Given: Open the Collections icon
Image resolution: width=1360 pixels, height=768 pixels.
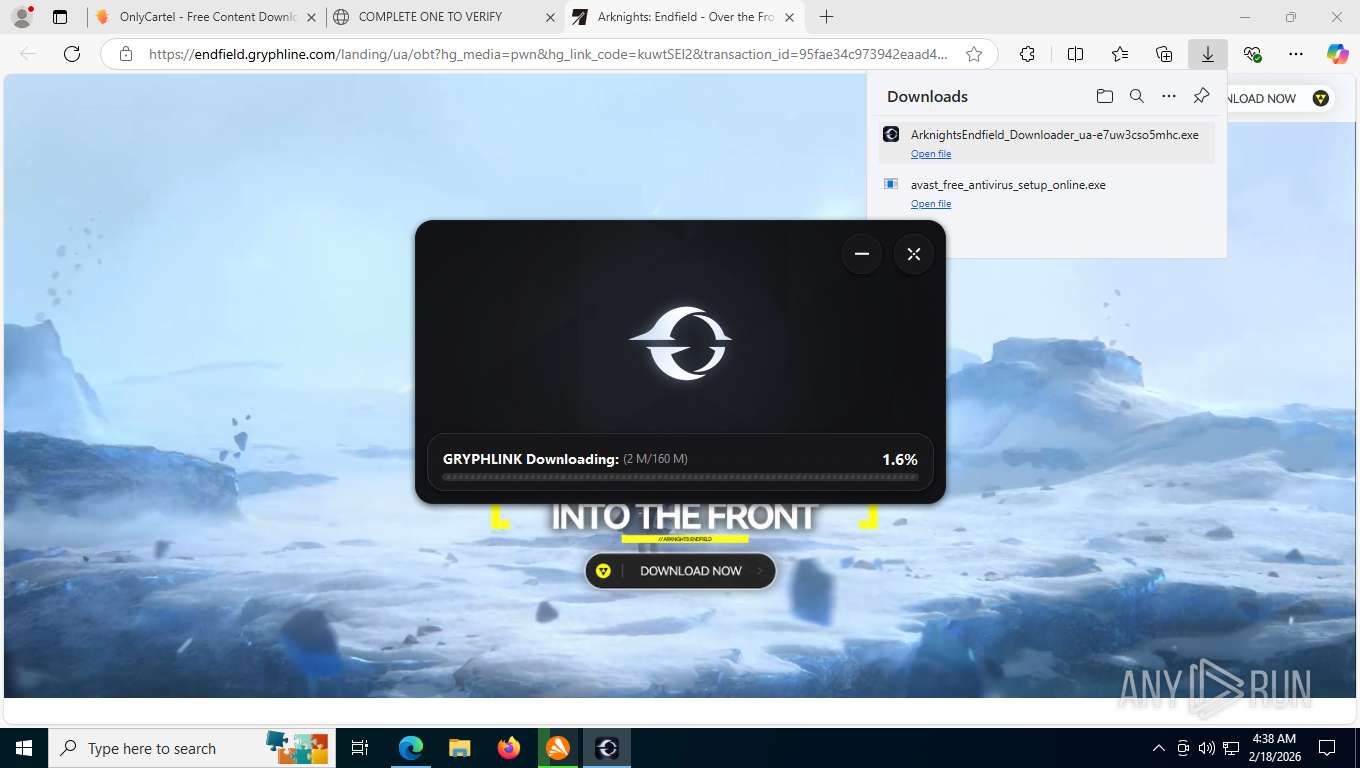Looking at the screenshot, I should [x=1164, y=54].
